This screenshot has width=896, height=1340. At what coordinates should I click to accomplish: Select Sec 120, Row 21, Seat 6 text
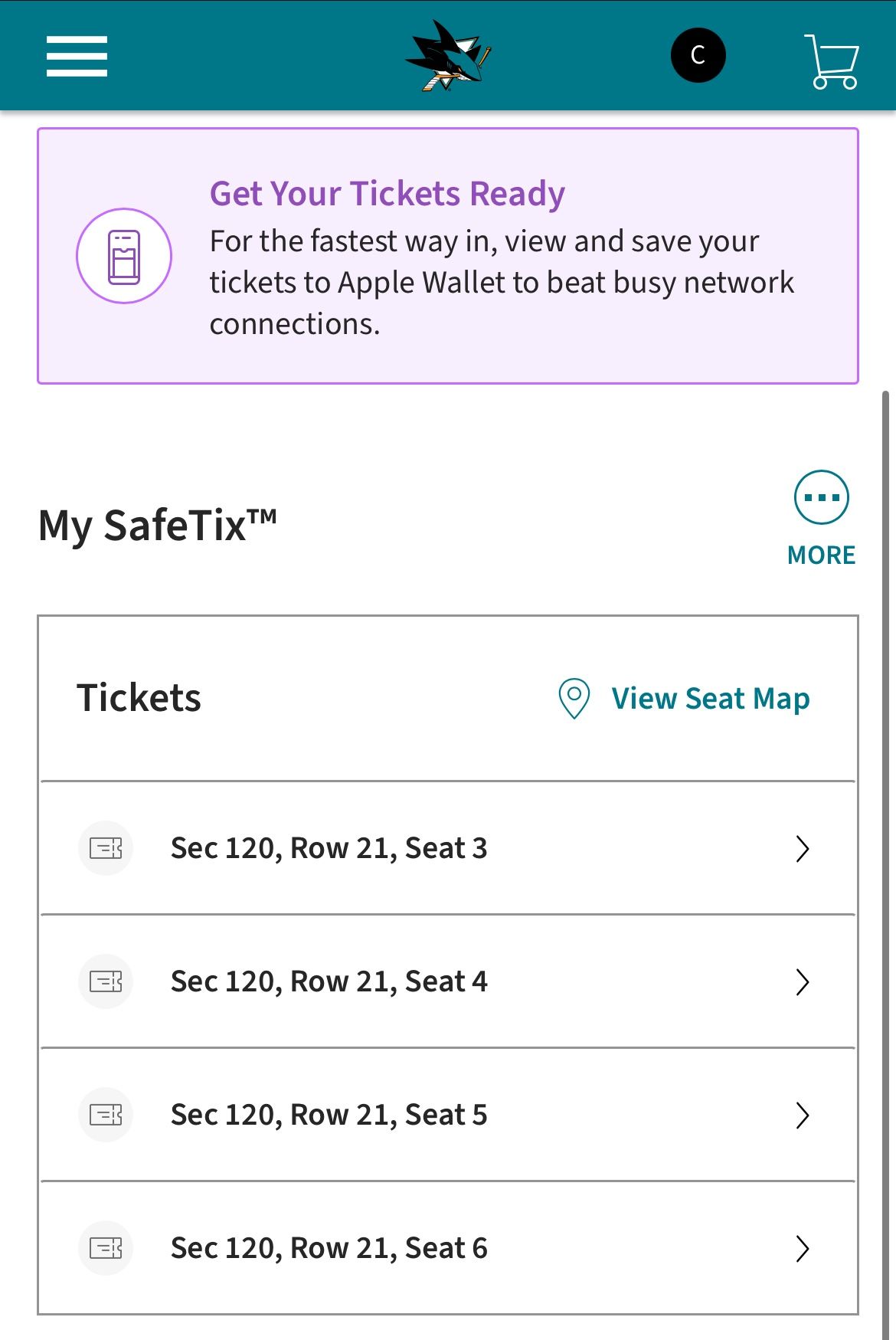click(x=329, y=1248)
